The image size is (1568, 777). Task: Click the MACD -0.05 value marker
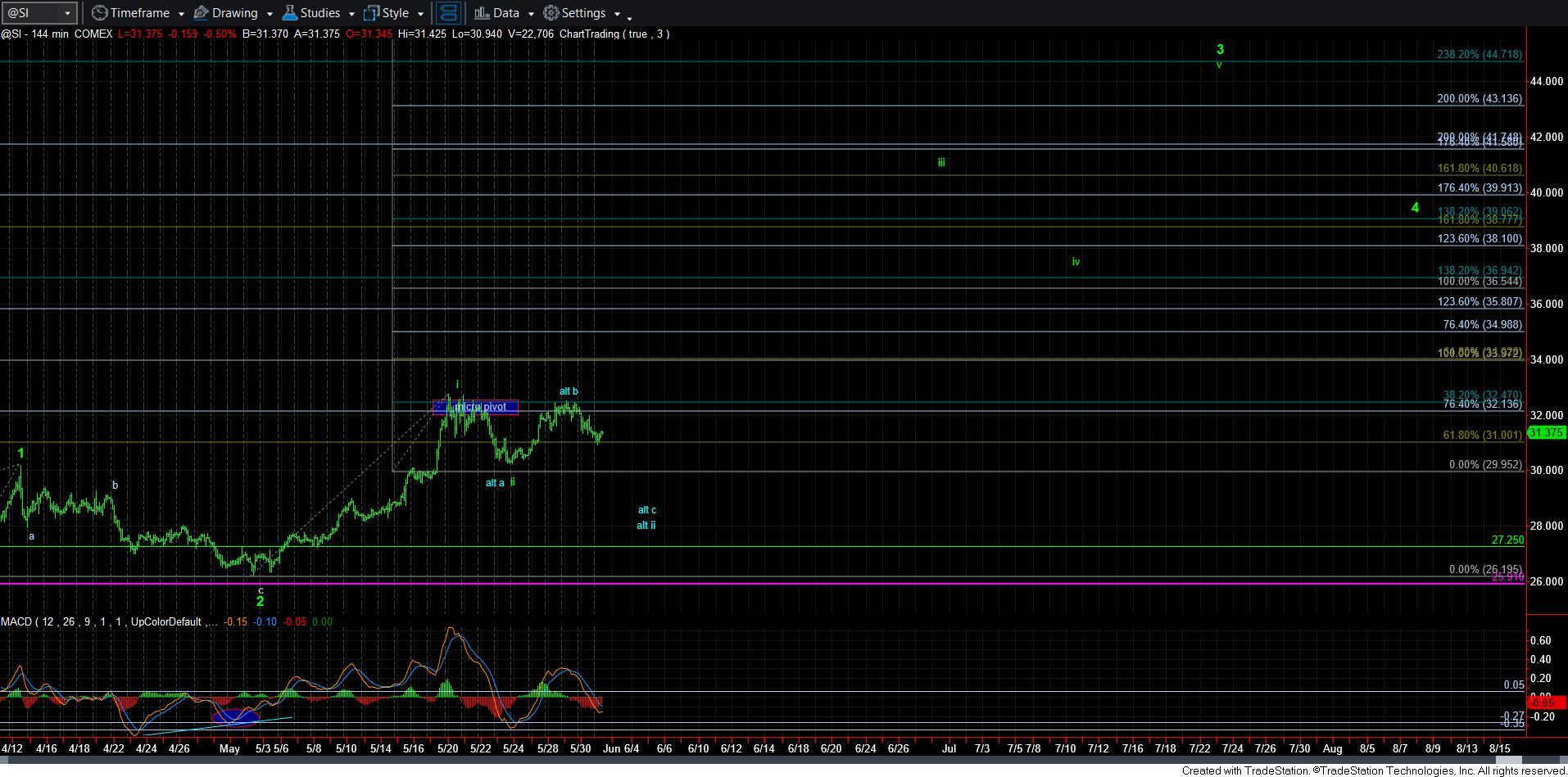tap(1547, 702)
